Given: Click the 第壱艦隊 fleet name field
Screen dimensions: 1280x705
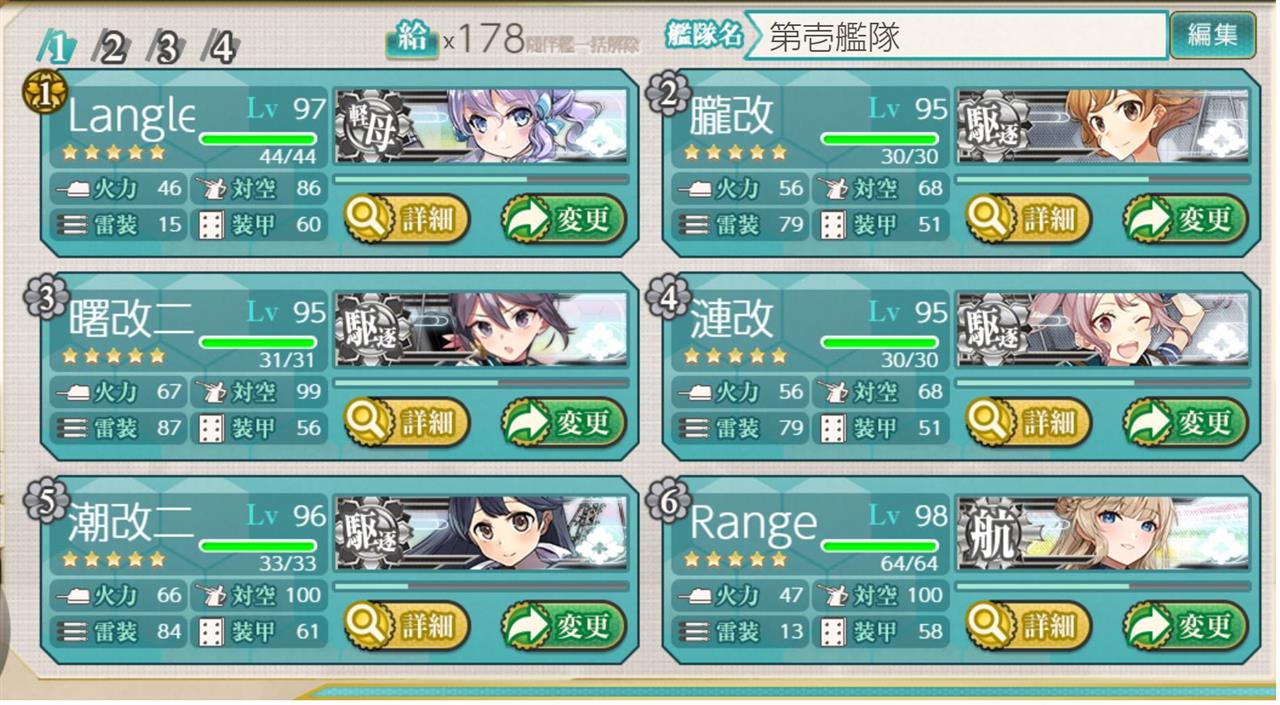Looking at the screenshot, I should tap(956, 36).
